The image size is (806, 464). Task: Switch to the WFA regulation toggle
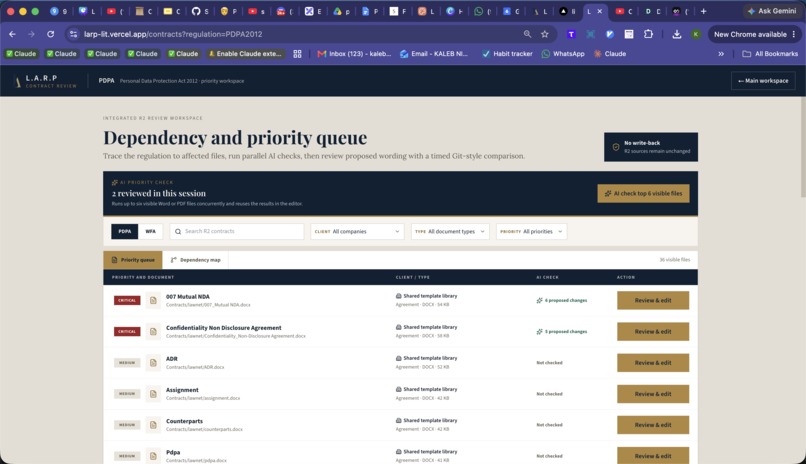click(x=150, y=231)
